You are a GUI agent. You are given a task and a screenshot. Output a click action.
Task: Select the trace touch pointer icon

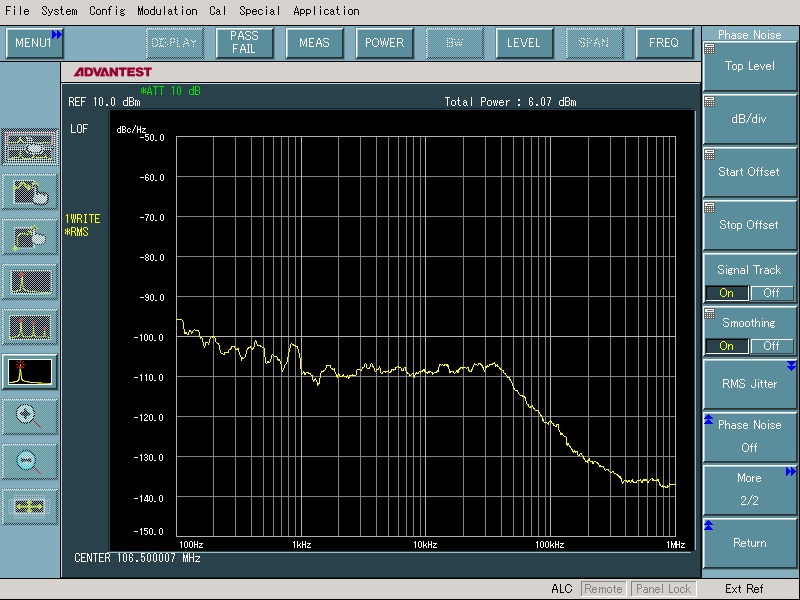[x=30, y=192]
